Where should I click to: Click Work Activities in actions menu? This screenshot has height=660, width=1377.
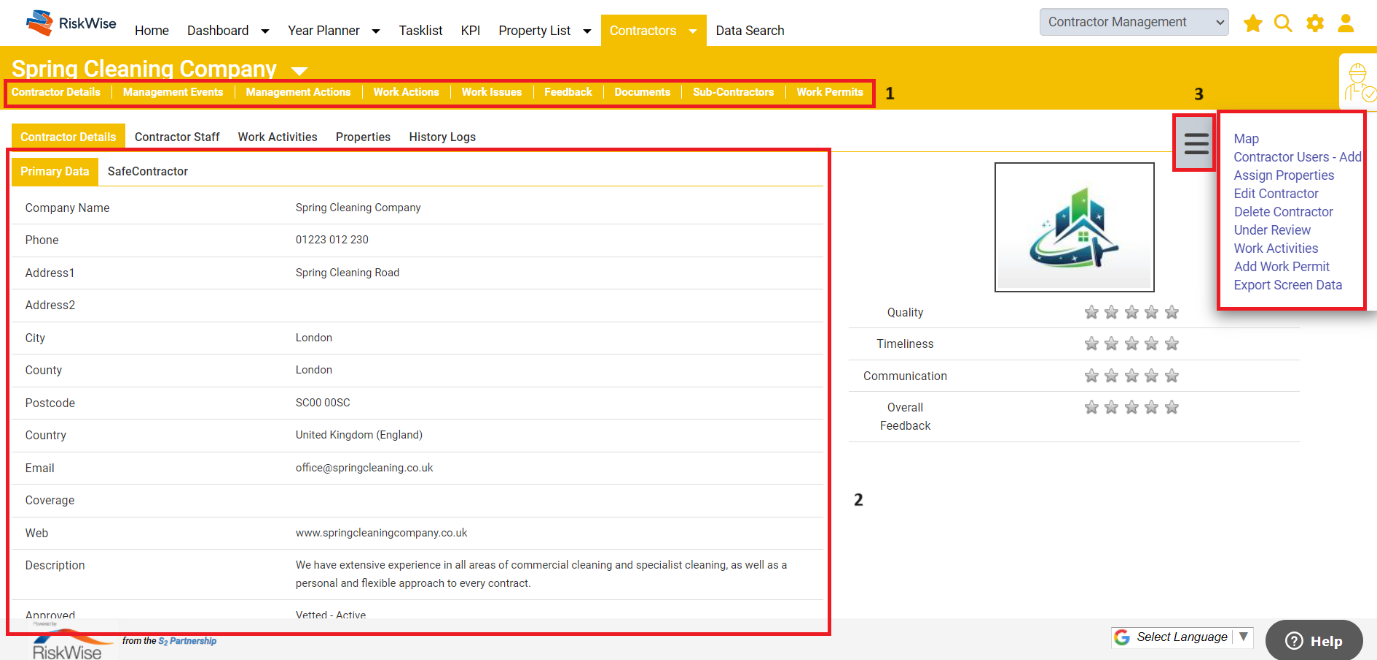tap(1276, 248)
